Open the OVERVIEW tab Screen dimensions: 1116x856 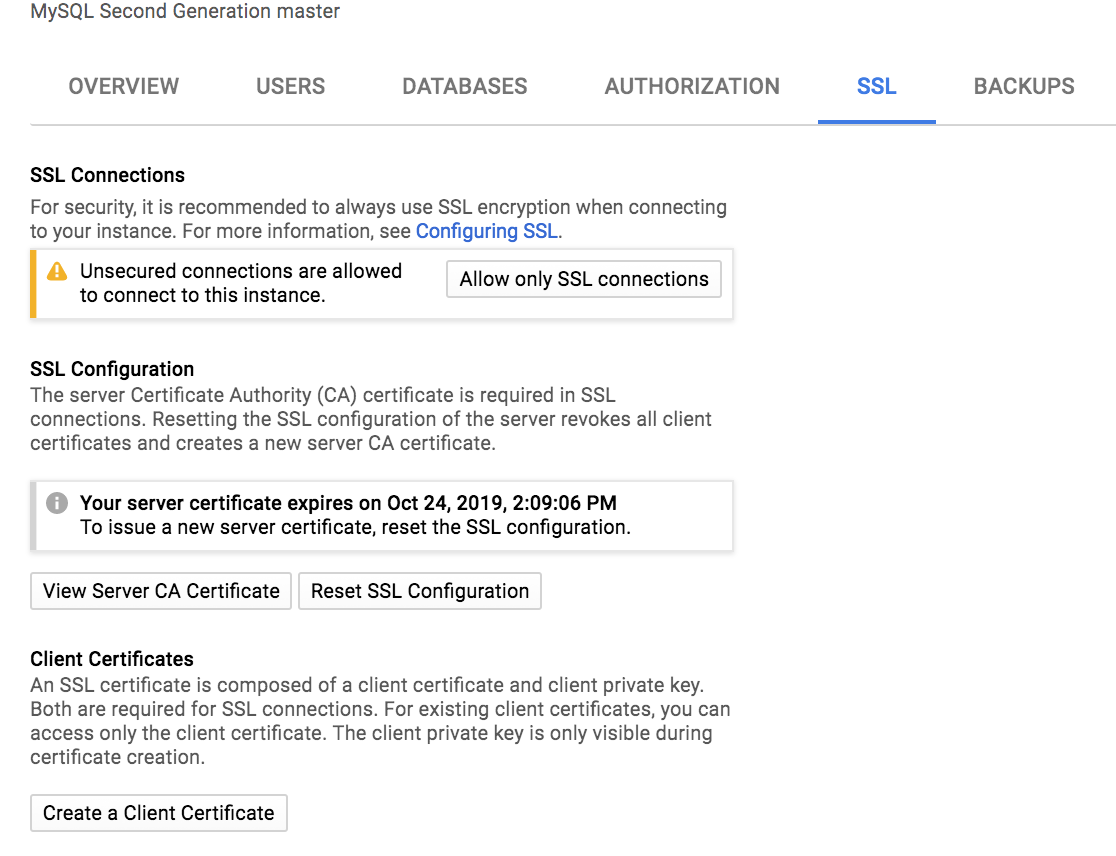124,86
